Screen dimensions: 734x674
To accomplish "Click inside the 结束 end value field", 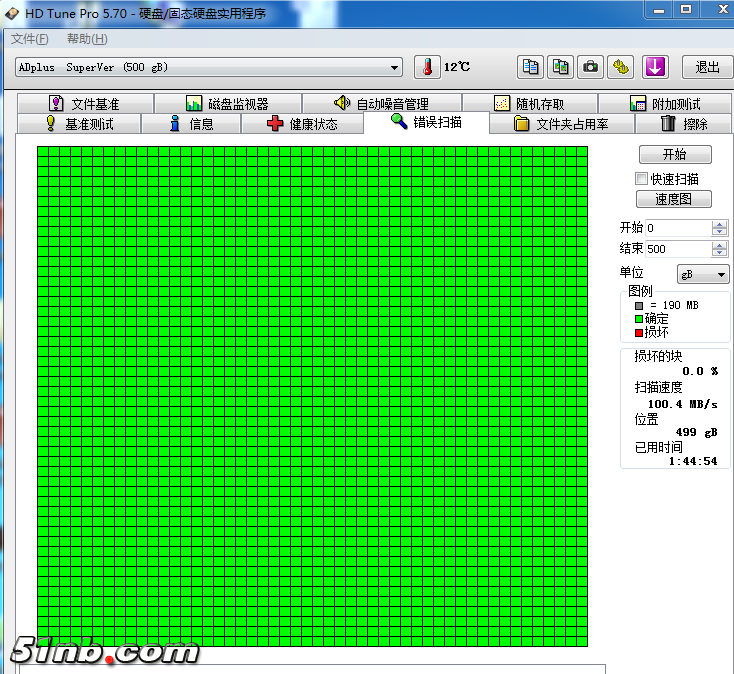I will 677,249.
